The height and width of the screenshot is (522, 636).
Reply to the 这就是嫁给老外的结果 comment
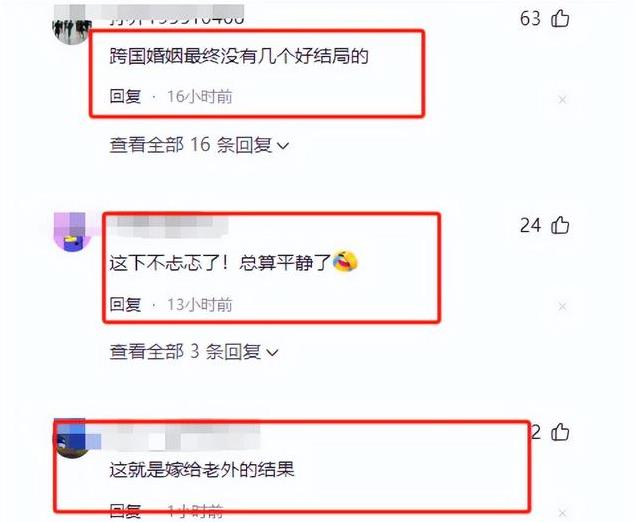pos(125,511)
